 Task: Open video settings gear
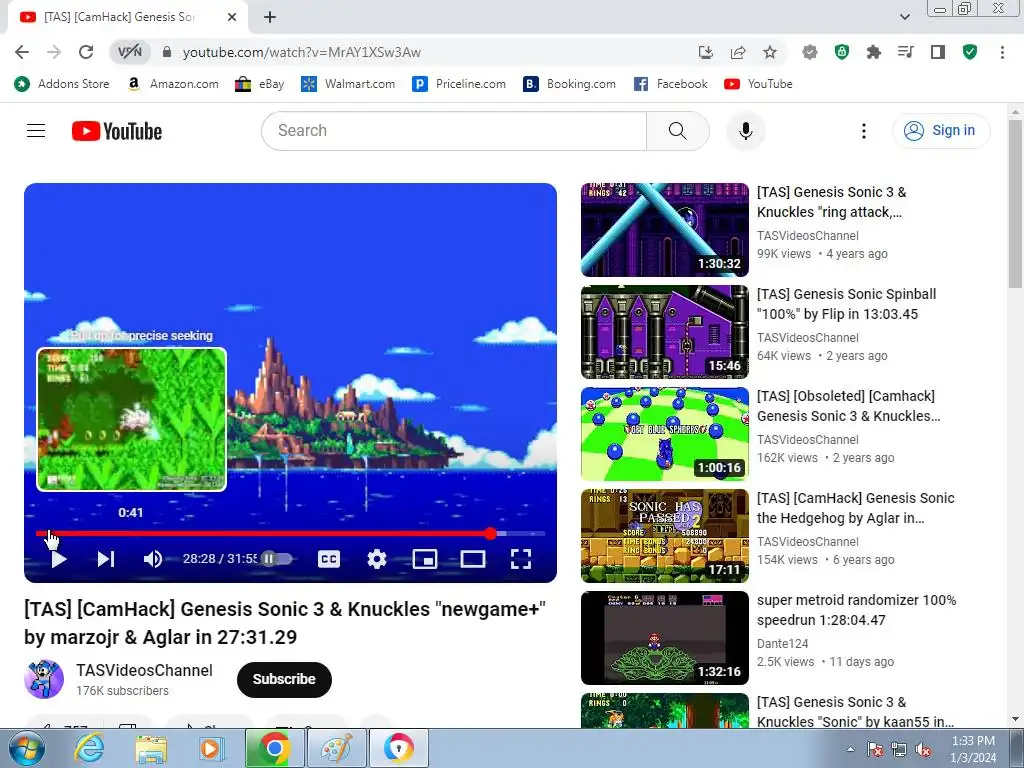[x=377, y=559]
